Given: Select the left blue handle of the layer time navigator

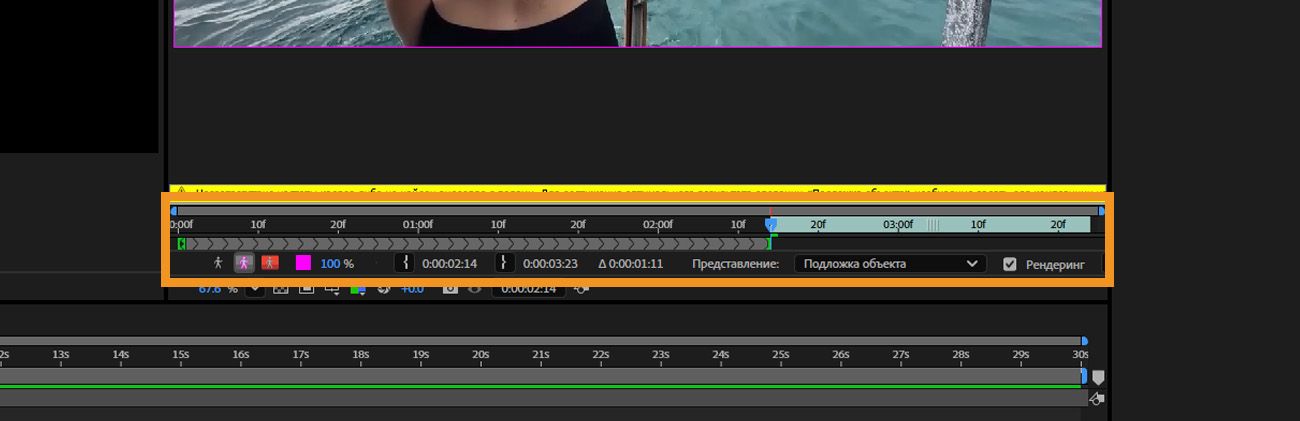Looking at the screenshot, I should click(x=174, y=211).
